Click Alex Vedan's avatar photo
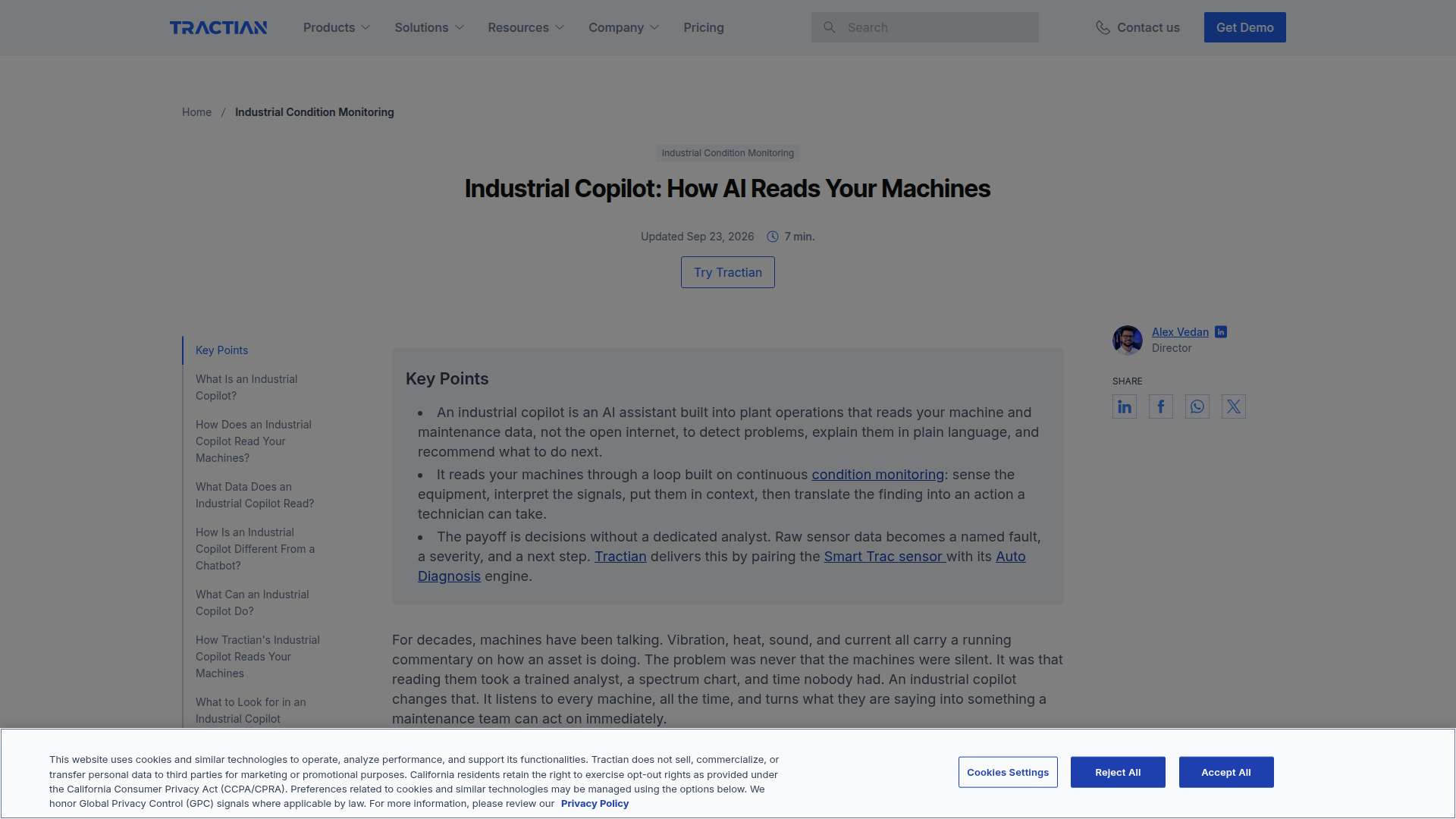The width and height of the screenshot is (1456, 819). tap(1128, 340)
